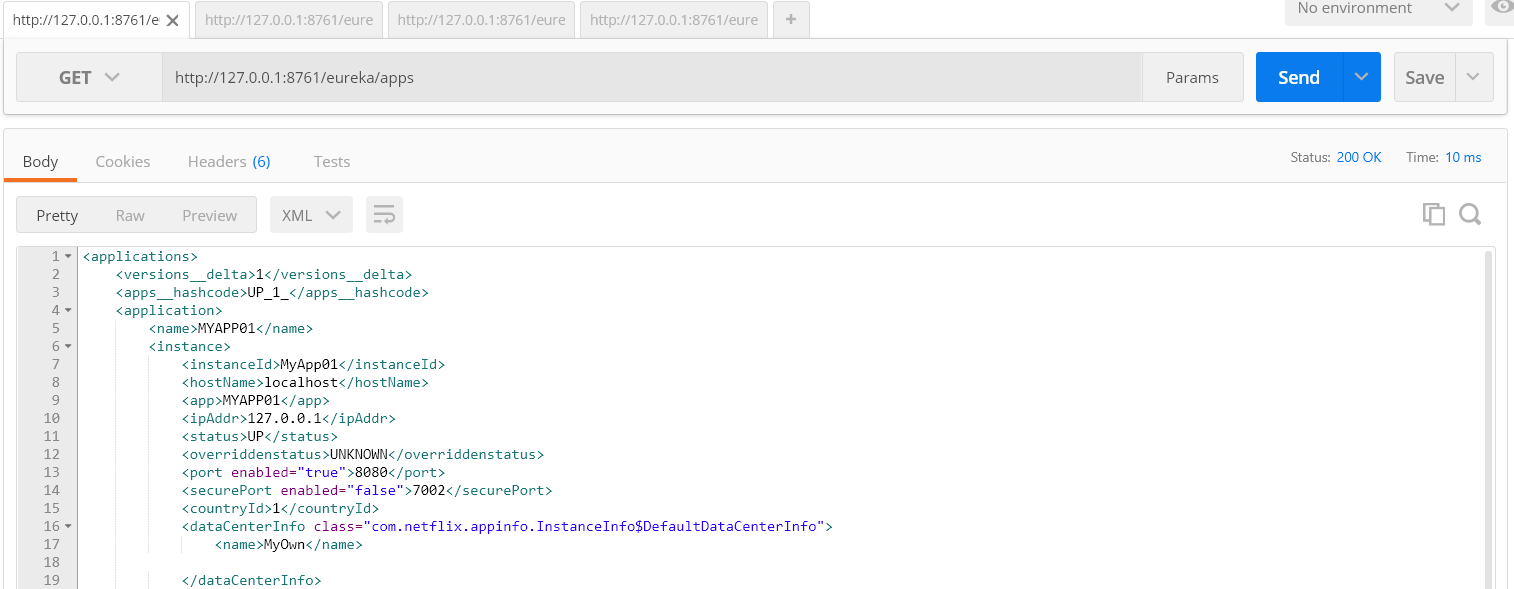Open the Save button dropdown arrow
The image size is (1514, 589).
click(x=1474, y=78)
